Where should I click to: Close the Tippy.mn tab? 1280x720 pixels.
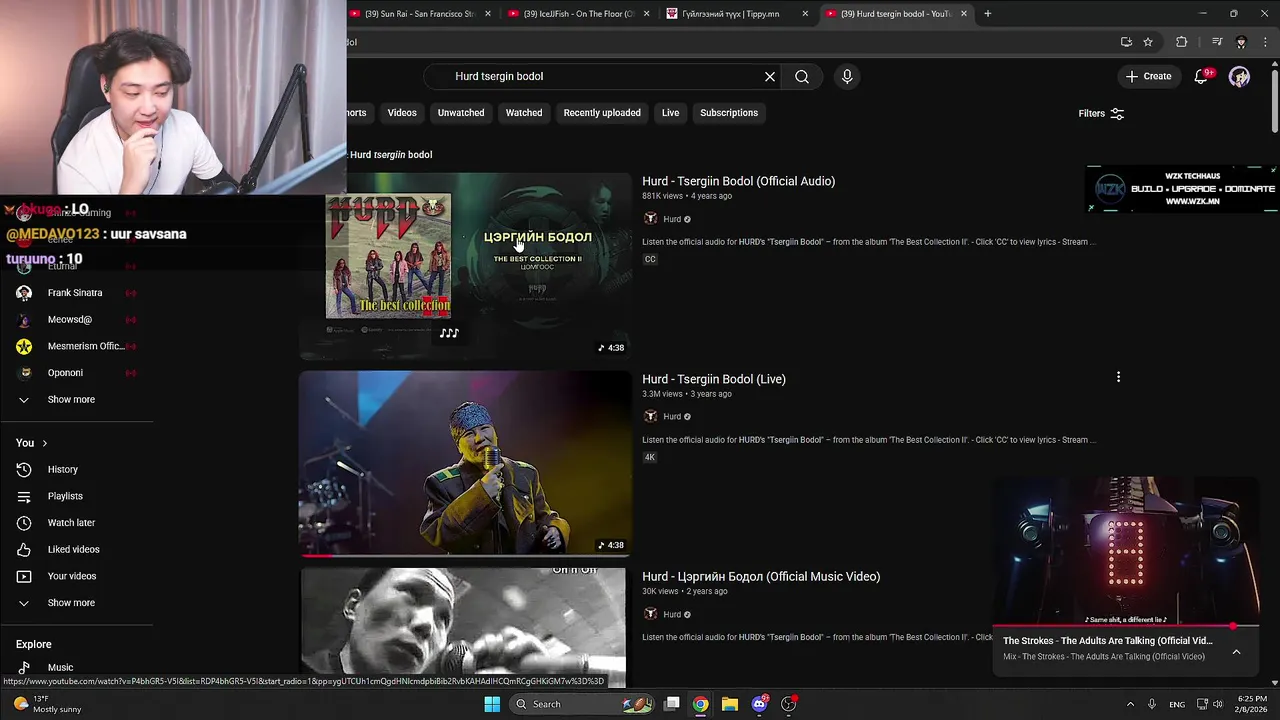[805, 14]
